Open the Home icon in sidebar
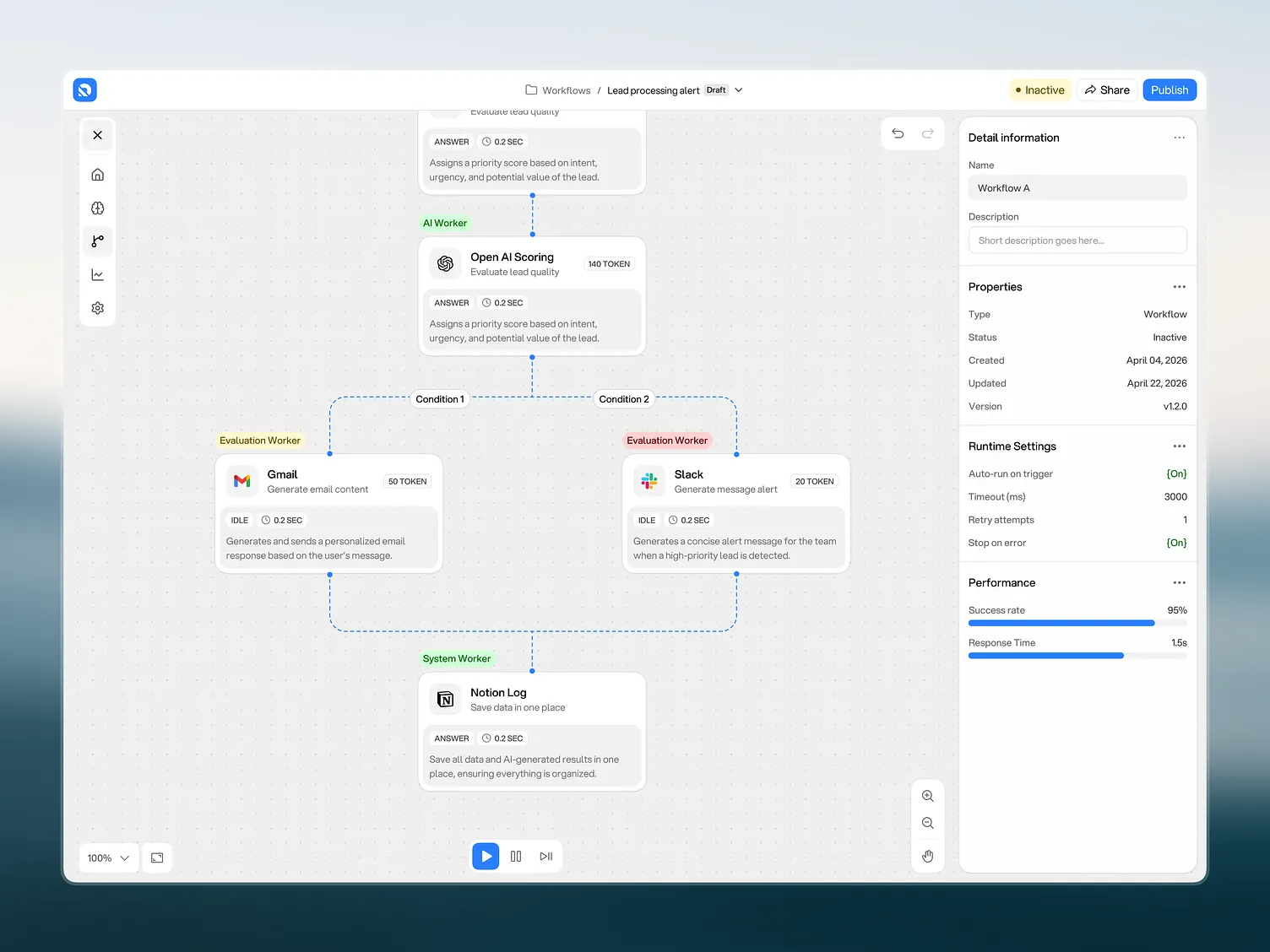Screen dimensions: 1270x952 (x=98, y=175)
